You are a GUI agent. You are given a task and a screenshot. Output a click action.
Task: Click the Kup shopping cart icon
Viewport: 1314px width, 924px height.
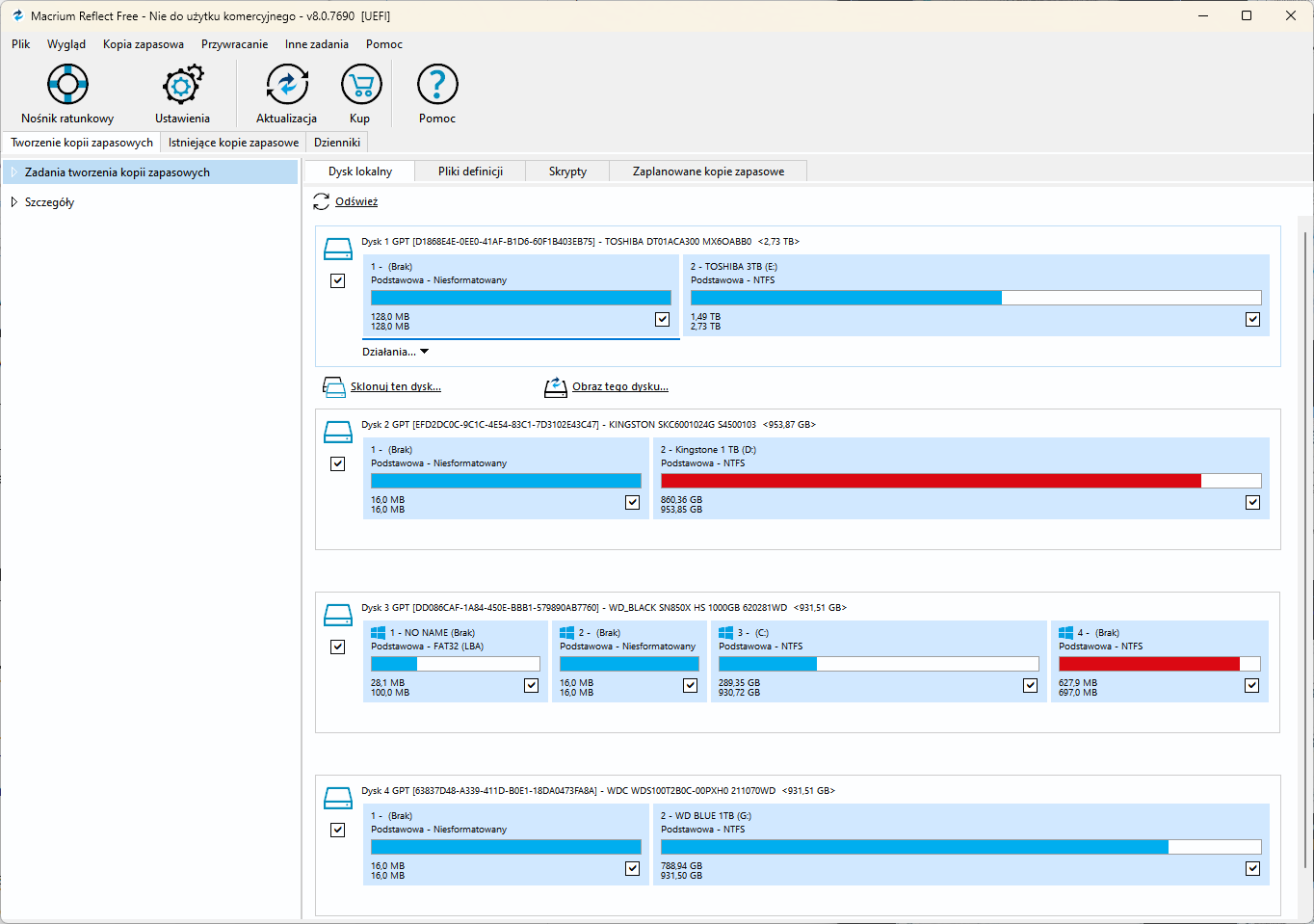pyautogui.click(x=361, y=85)
